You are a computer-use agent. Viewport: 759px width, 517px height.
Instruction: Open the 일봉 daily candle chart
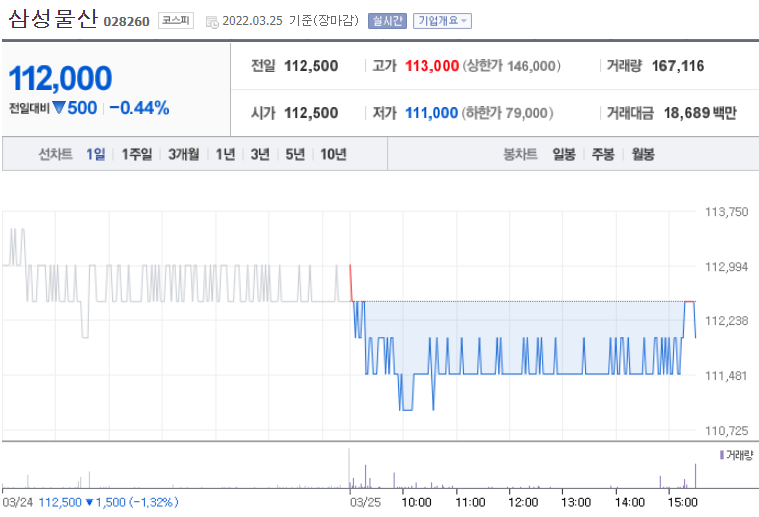pos(564,154)
